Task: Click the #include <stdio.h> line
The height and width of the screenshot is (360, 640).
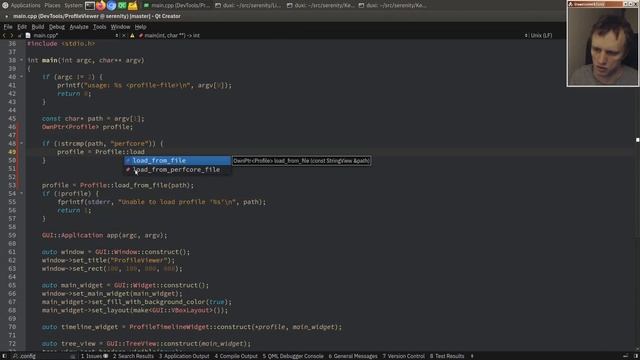Action: coord(61,43)
